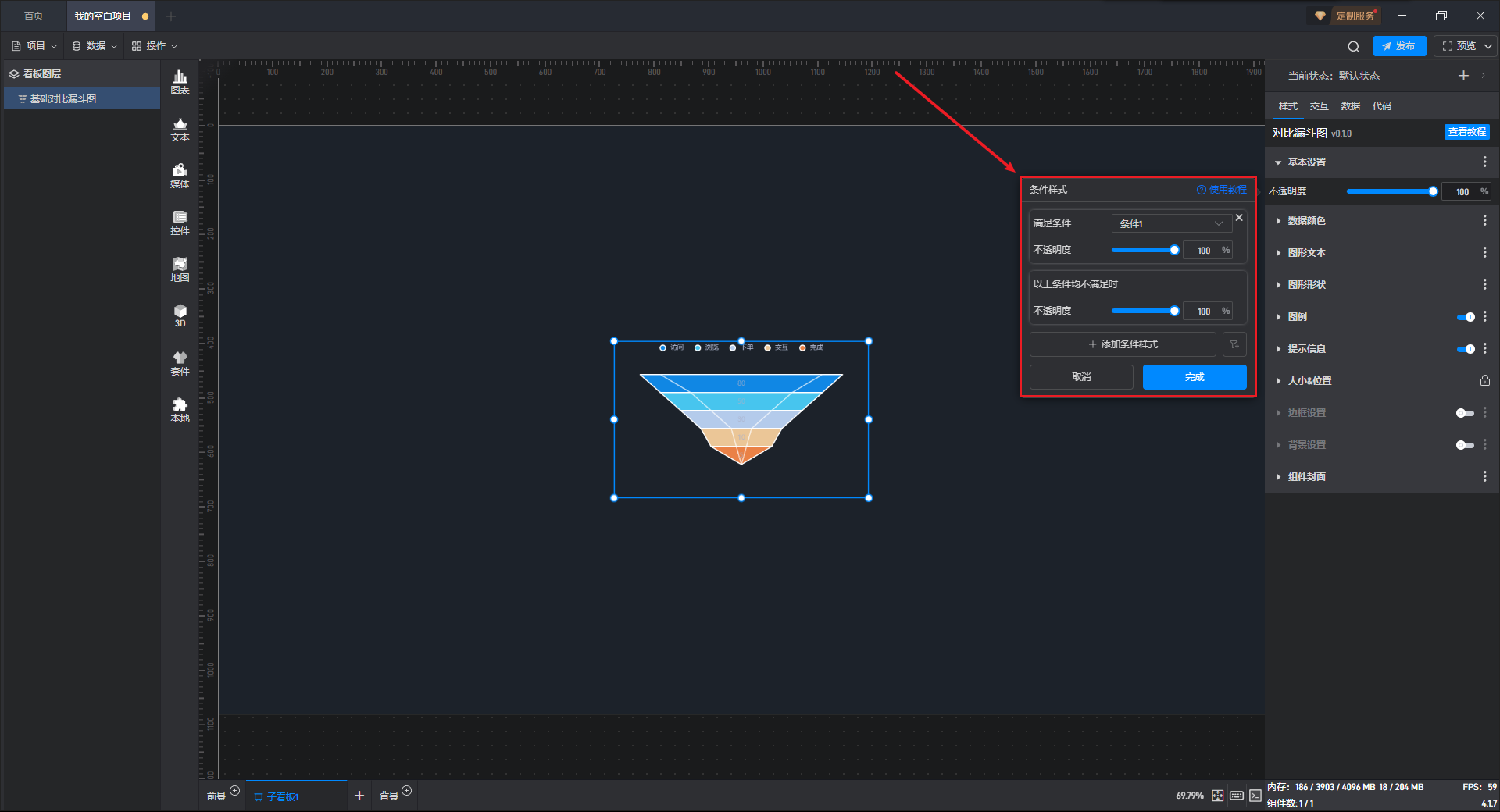Screen dimensions: 1500x812
Task: Open the 项目 menu
Action: [35, 46]
